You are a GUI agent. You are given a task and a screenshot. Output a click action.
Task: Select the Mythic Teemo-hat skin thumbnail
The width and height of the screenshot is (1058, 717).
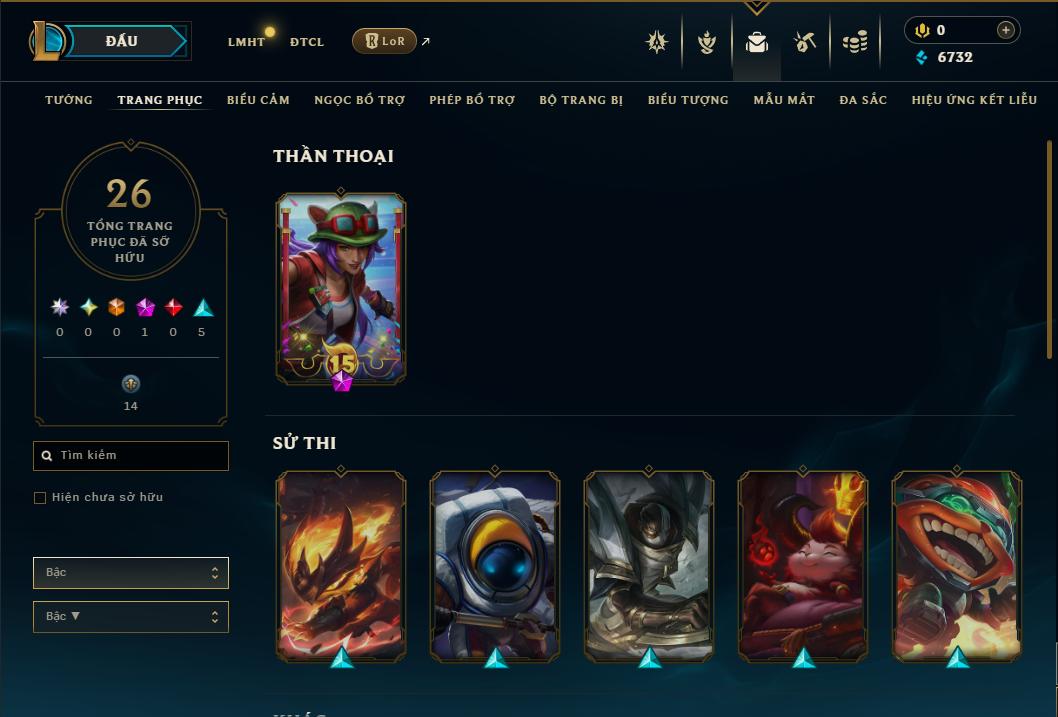pyautogui.click(x=341, y=289)
